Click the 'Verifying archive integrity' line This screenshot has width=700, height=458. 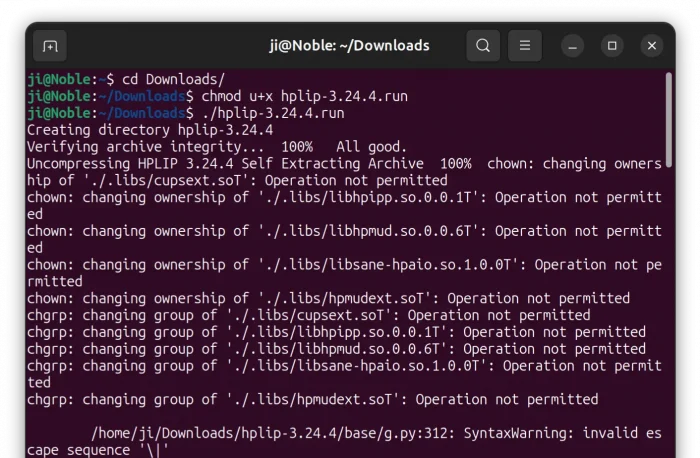pos(216,147)
